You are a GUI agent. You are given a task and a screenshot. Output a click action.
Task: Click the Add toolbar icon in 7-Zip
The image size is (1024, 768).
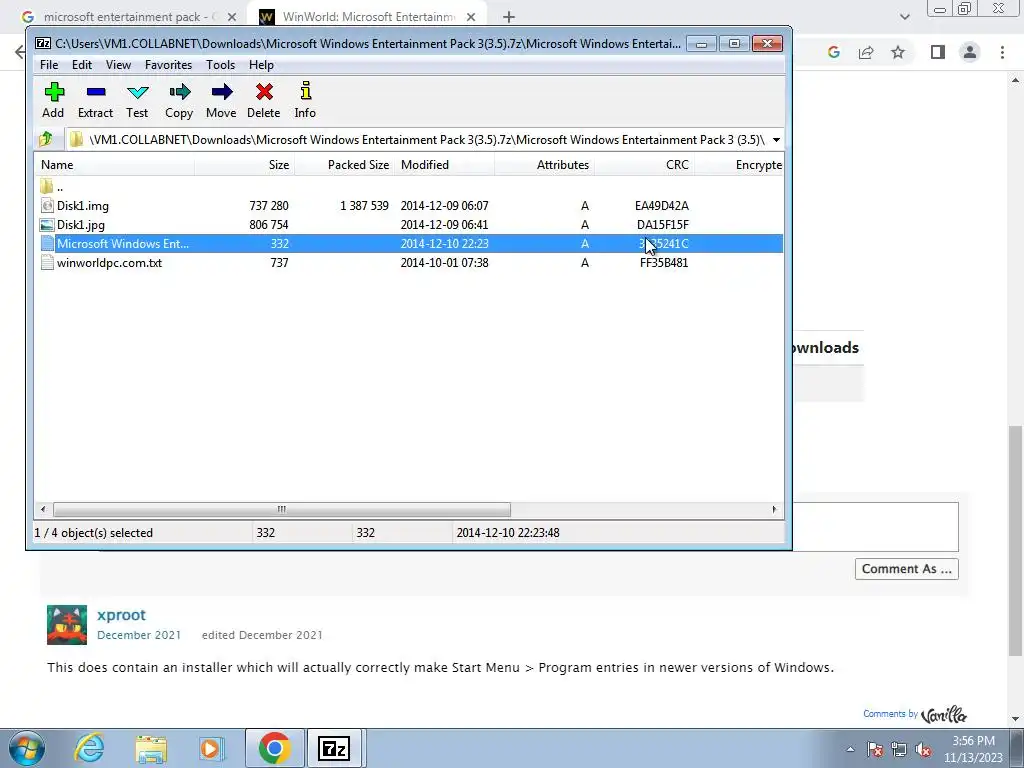pyautogui.click(x=54, y=92)
